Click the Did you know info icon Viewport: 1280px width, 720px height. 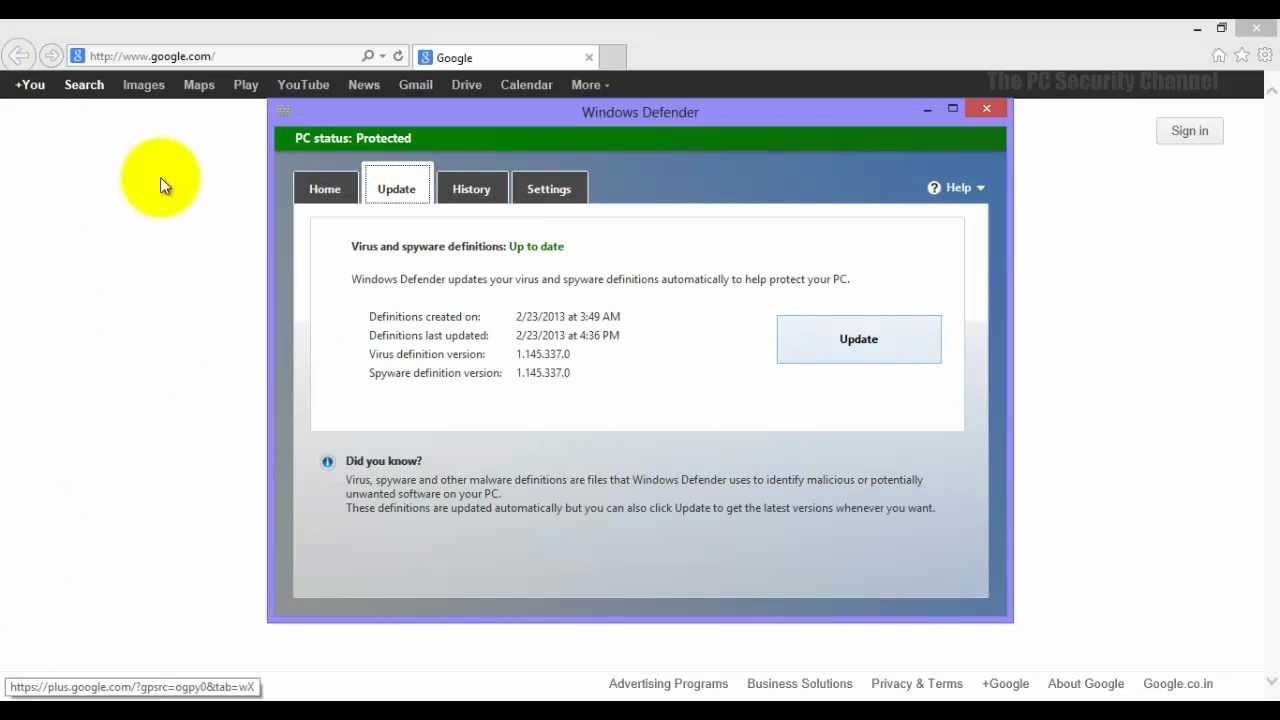(x=327, y=462)
